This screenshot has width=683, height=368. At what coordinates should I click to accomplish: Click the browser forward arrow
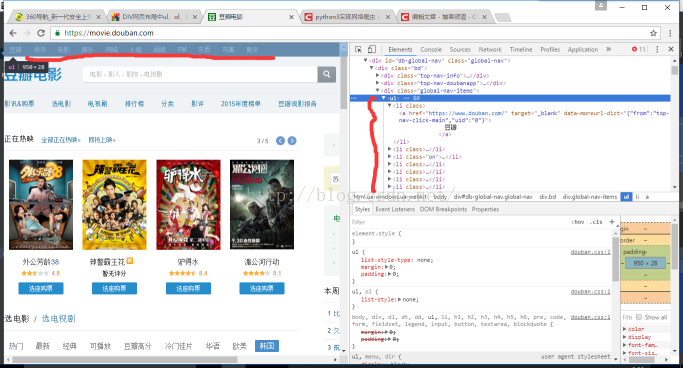27,33
